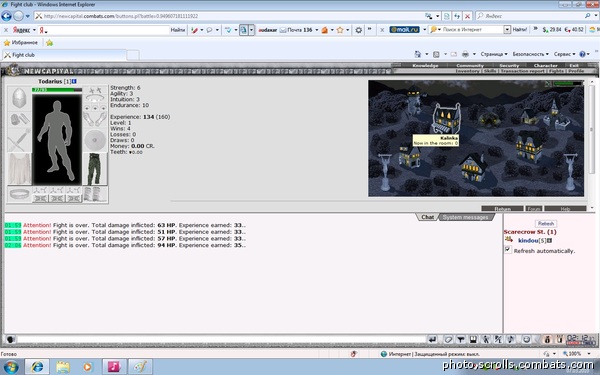Screen dimensions: 600x375
Task: Switch to System messages tab
Action: click(x=465, y=217)
